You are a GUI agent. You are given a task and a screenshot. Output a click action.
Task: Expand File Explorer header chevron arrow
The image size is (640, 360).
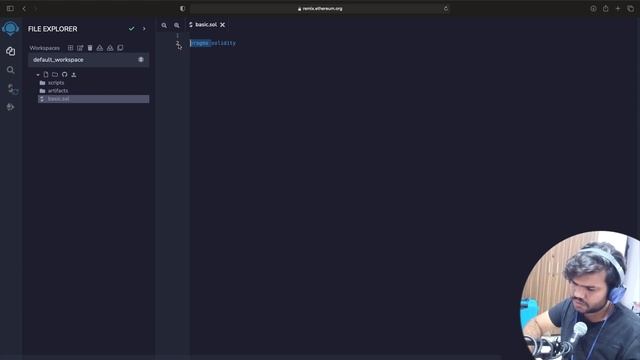coord(144,29)
